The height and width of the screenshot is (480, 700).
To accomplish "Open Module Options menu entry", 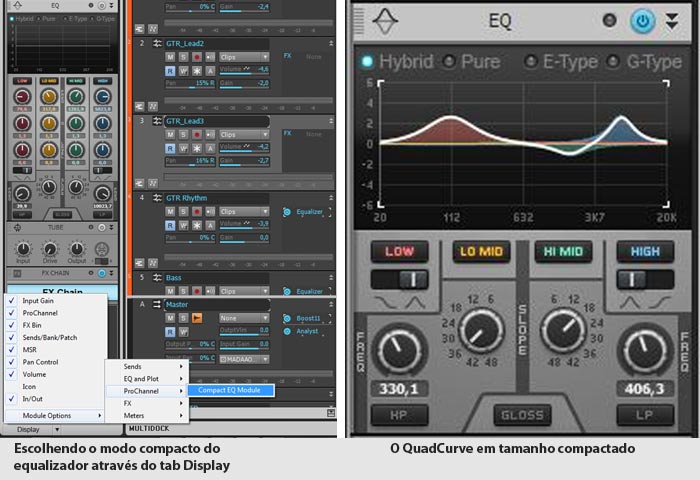I will (55, 416).
